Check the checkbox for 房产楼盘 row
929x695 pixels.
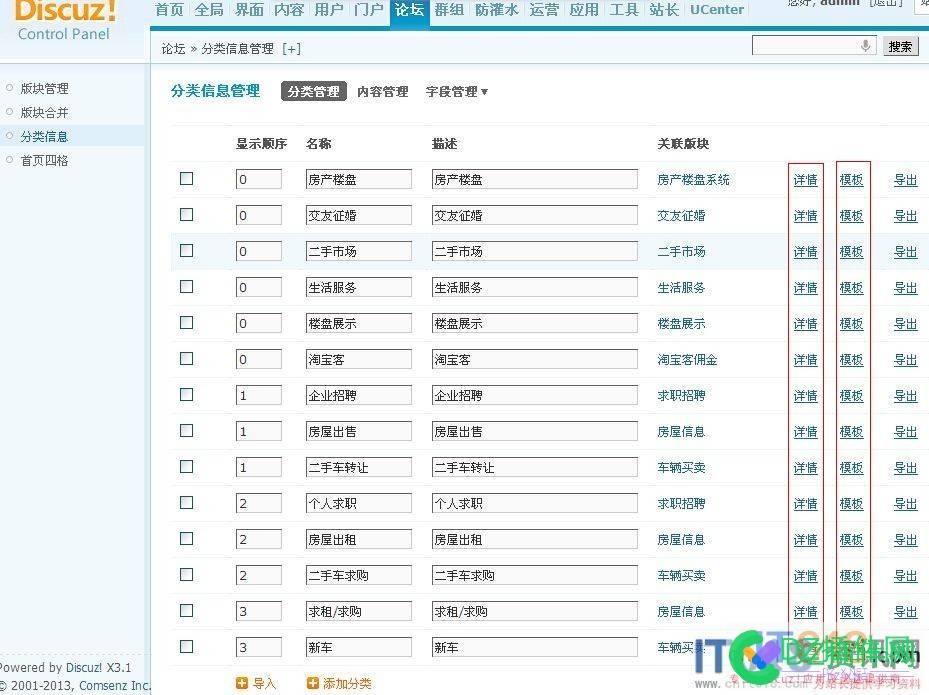click(187, 178)
